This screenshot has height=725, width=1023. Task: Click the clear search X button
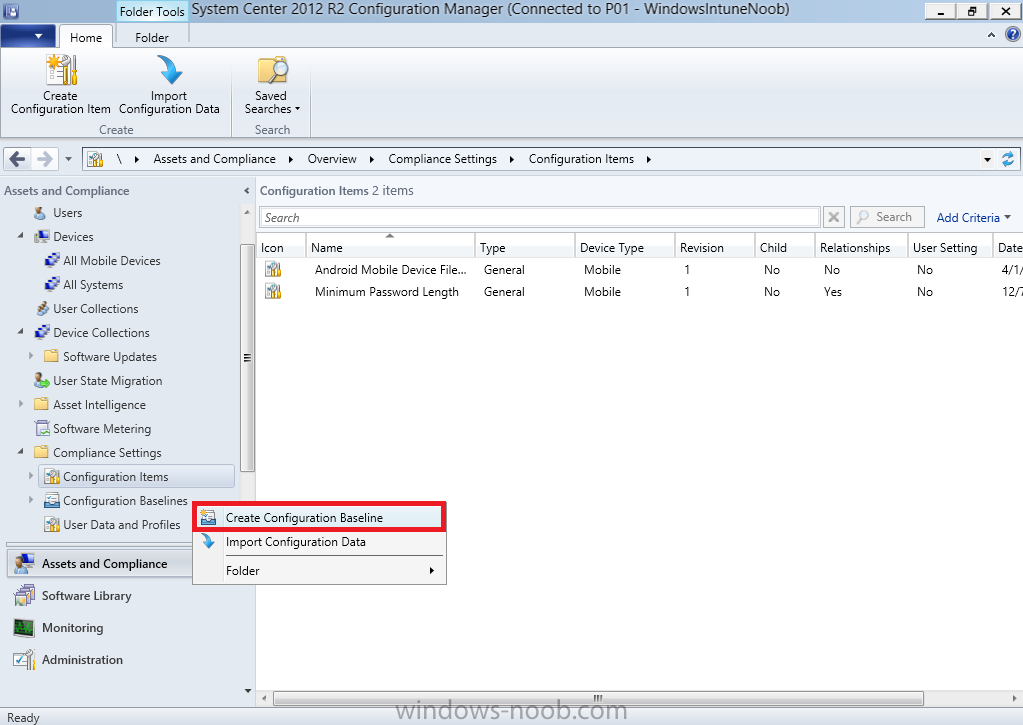click(x=833, y=217)
